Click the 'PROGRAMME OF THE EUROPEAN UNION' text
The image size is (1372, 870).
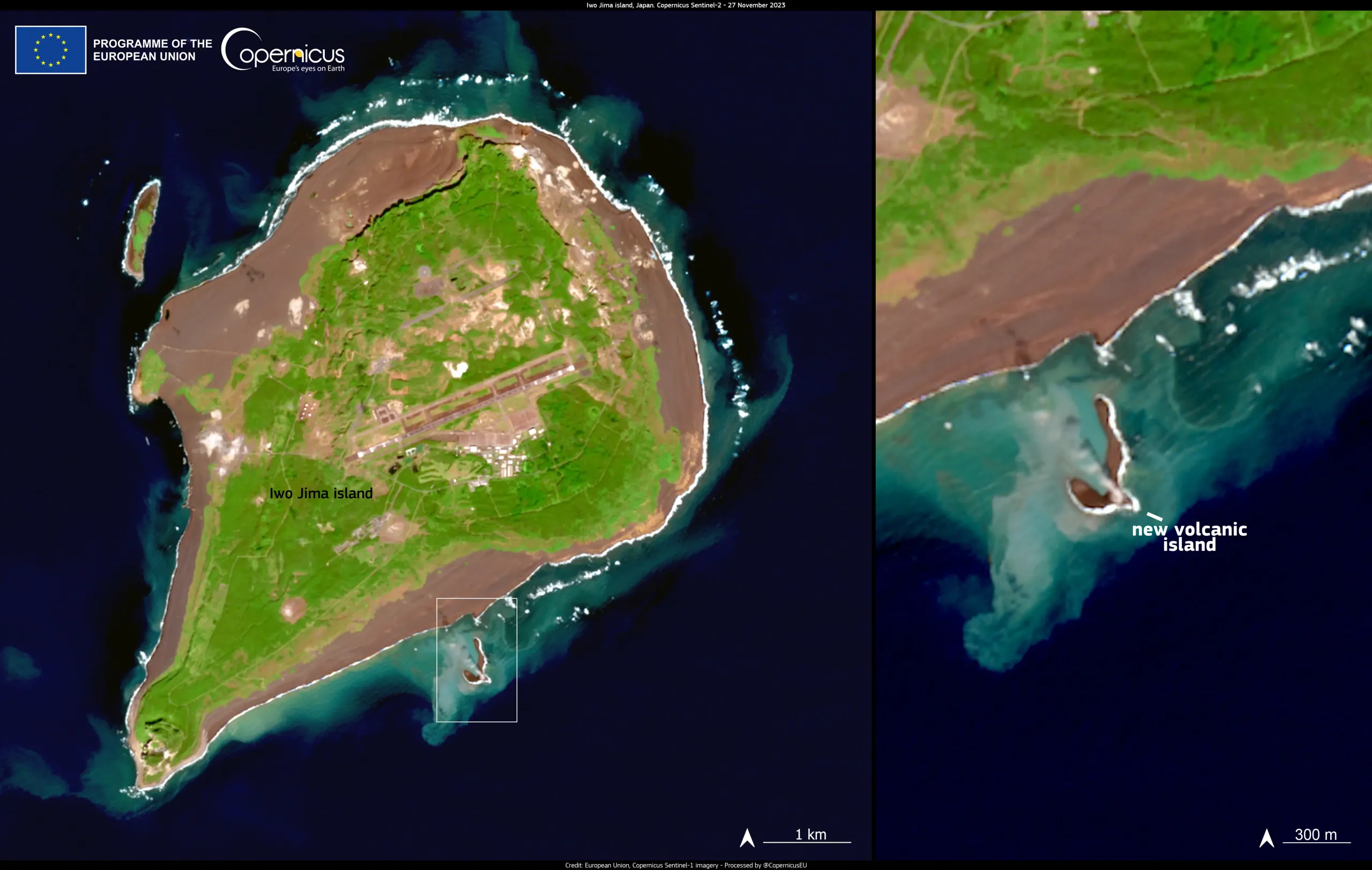point(152,49)
